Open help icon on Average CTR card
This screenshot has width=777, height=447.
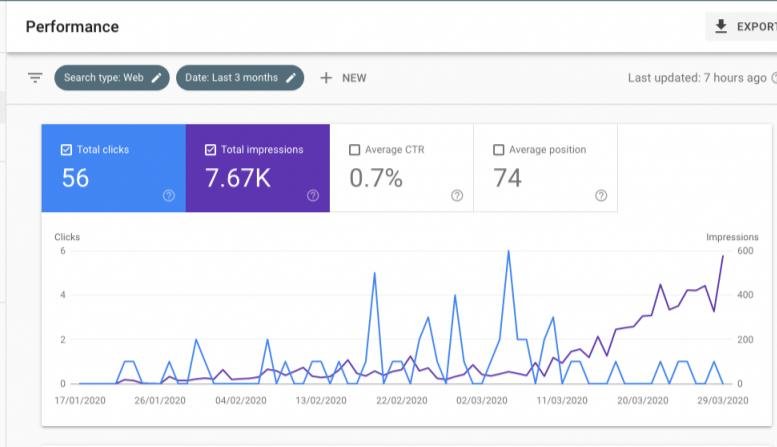tap(457, 195)
